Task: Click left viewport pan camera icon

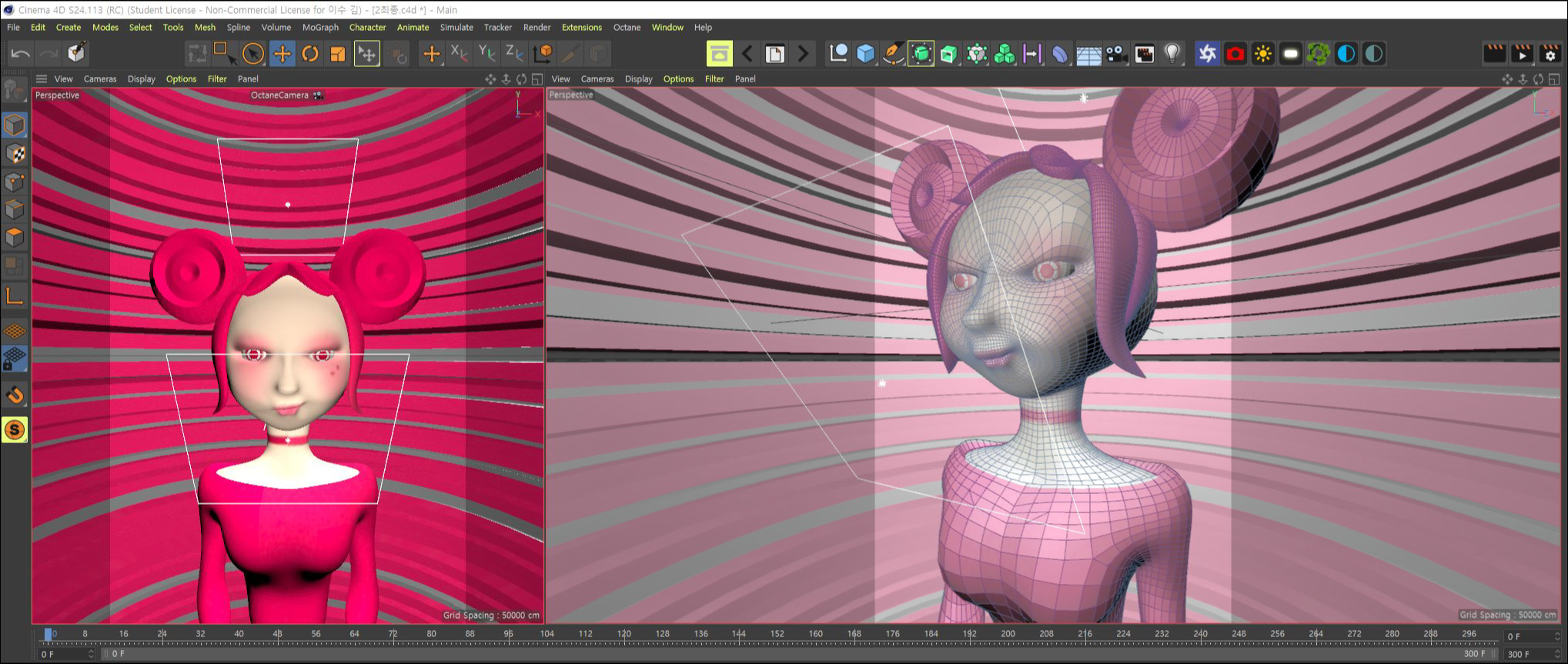Action: point(490,78)
